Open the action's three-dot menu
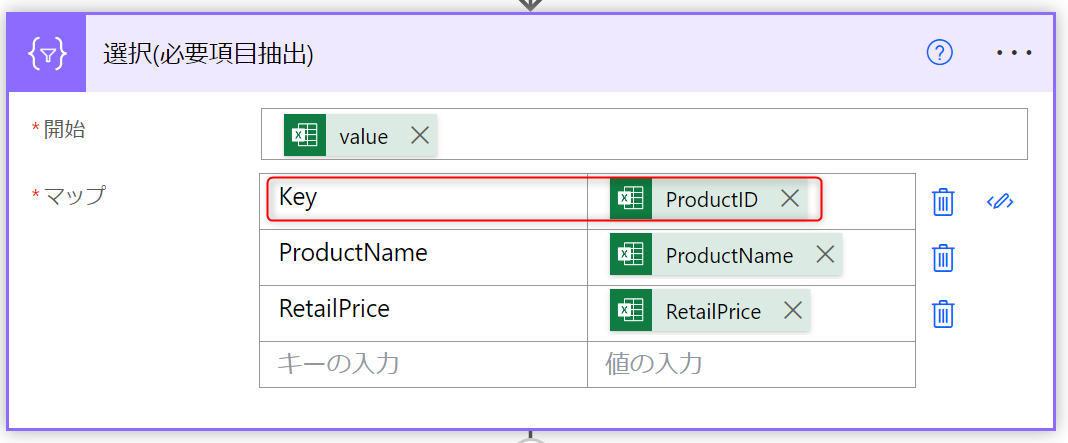This screenshot has height=443, width=1068. 1014,53
